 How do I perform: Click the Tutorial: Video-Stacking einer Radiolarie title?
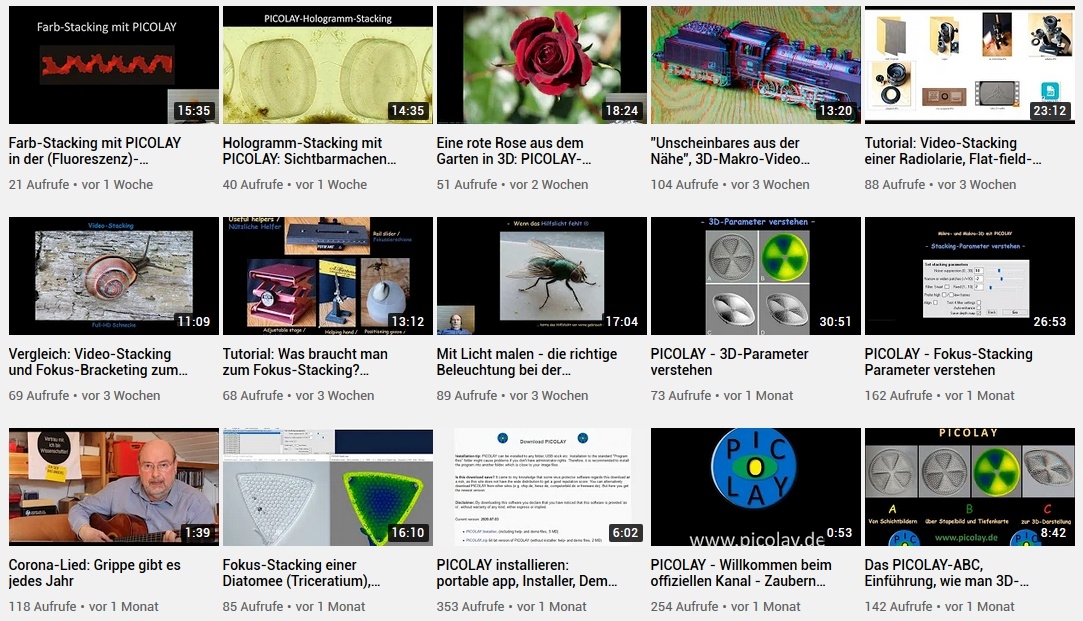[954, 151]
